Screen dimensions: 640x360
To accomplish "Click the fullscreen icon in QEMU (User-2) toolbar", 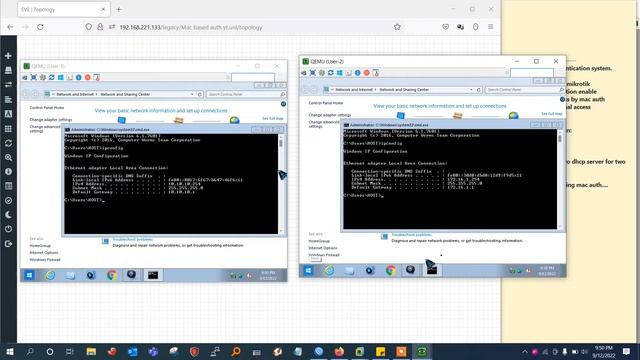I will (313, 73).
